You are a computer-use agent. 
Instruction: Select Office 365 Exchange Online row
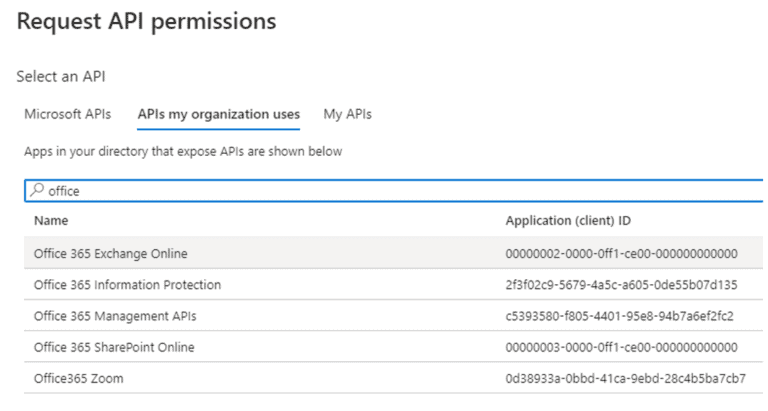point(394,253)
